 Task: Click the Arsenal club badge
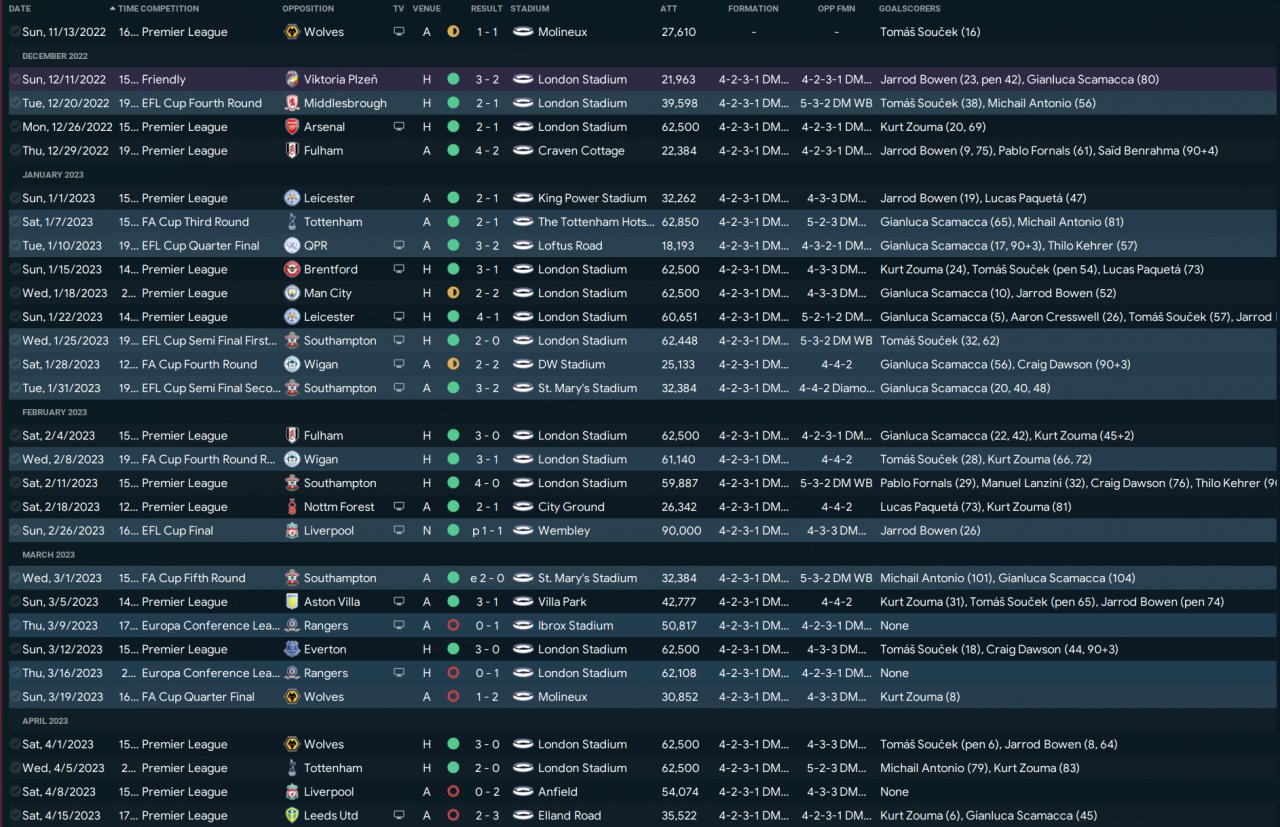tap(292, 128)
